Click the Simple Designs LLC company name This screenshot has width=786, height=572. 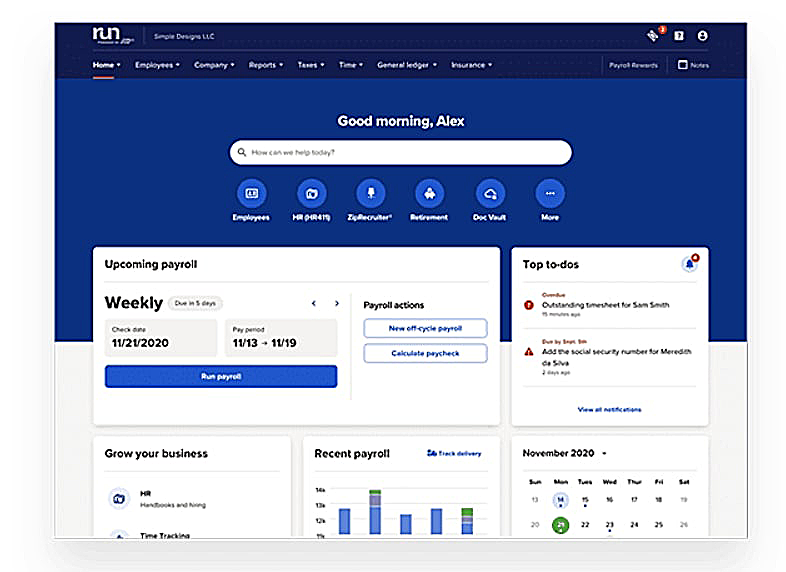point(184,36)
